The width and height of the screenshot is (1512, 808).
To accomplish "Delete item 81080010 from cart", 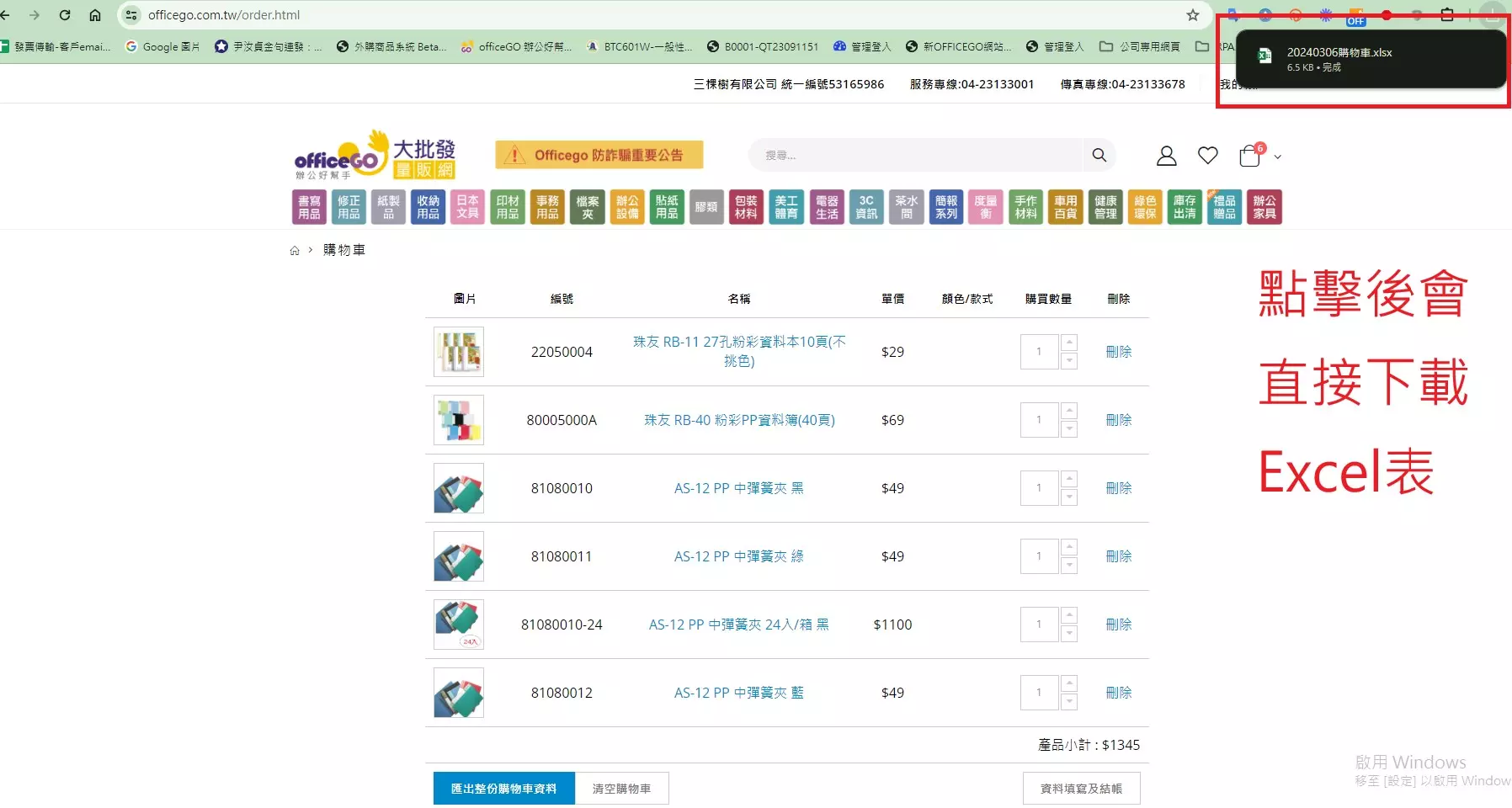I will click(1119, 488).
